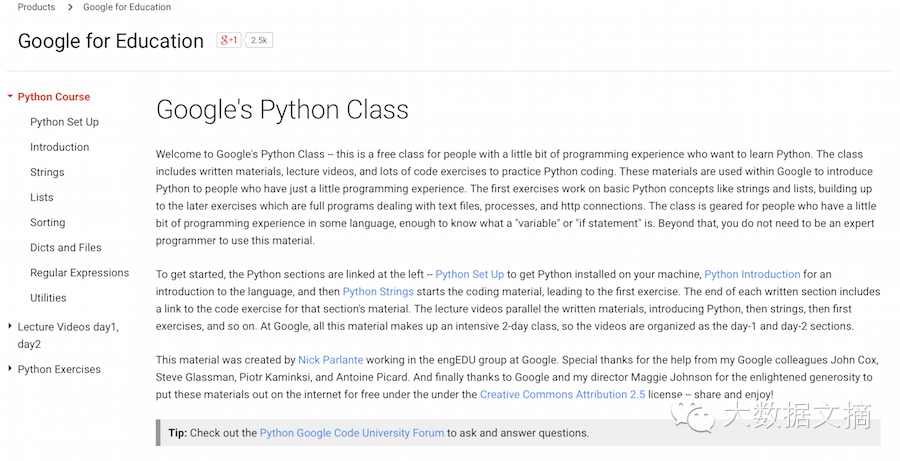Click the Google +1 button
This screenshot has height=461, width=900.
coord(228,40)
